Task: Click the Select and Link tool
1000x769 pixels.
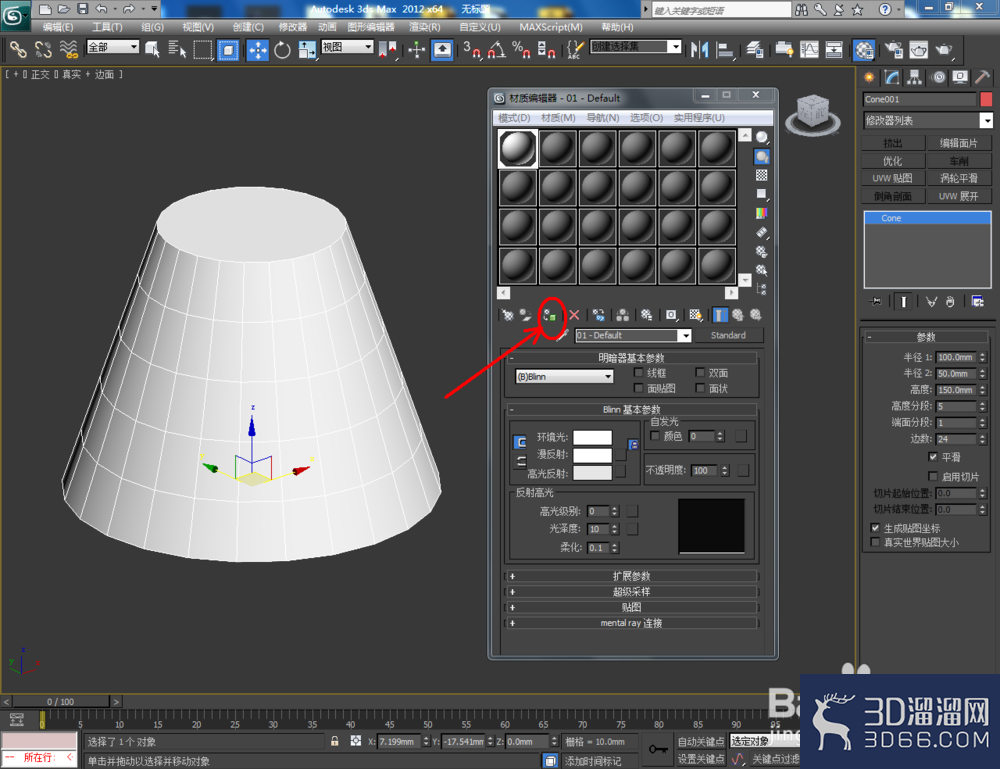Action: point(18,50)
